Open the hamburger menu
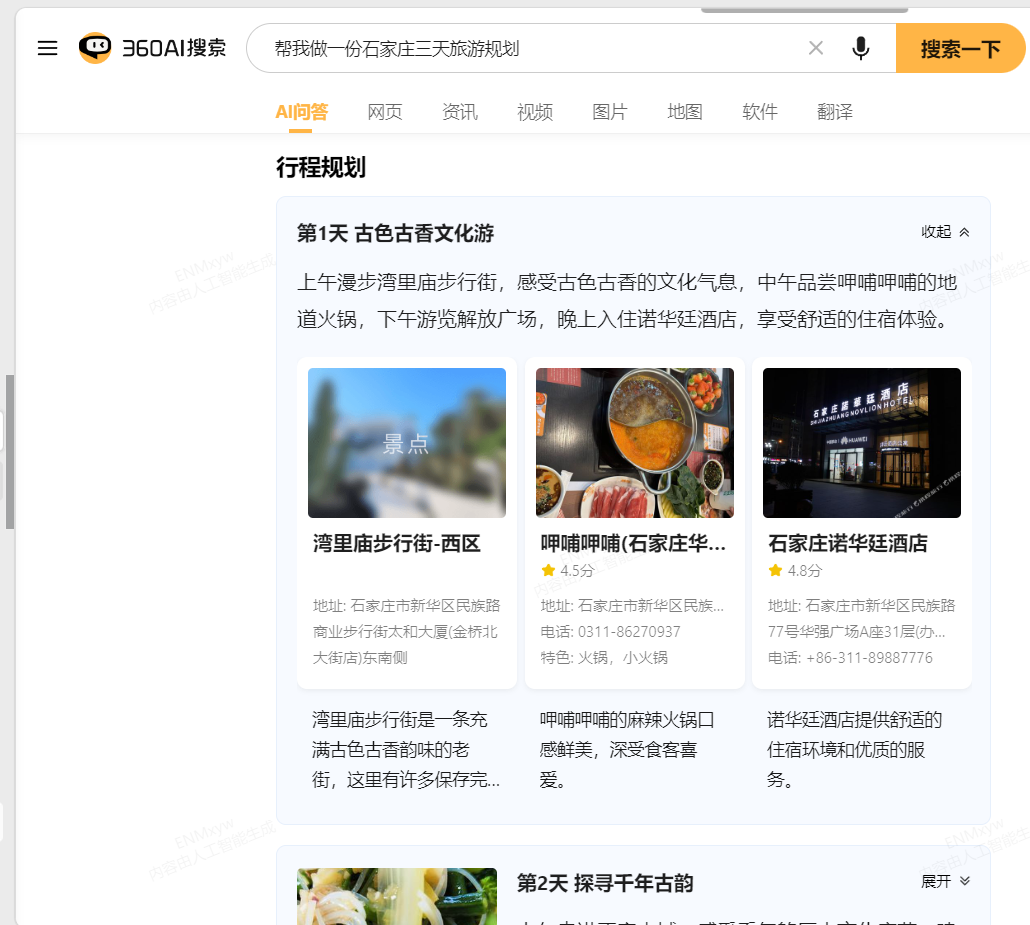Image resolution: width=1030 pixels, height=925 pixels. click(x=47, y=48)
